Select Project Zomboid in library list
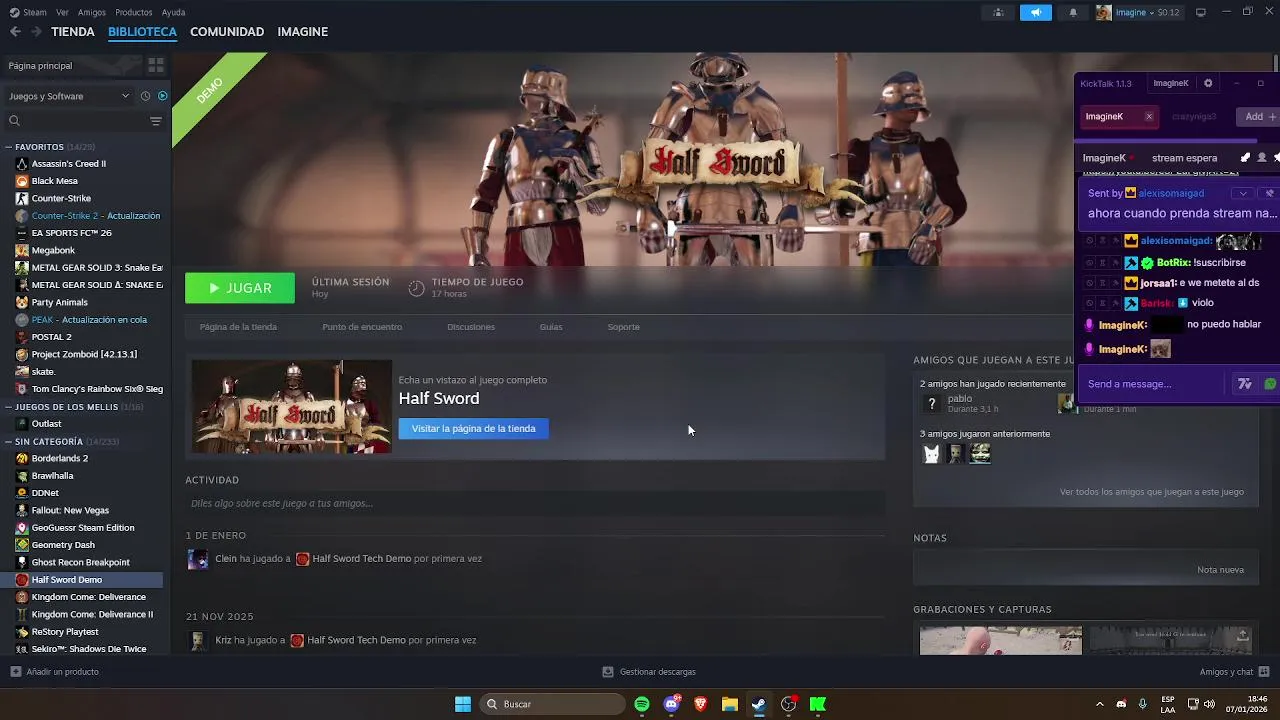 coord(84,354)
